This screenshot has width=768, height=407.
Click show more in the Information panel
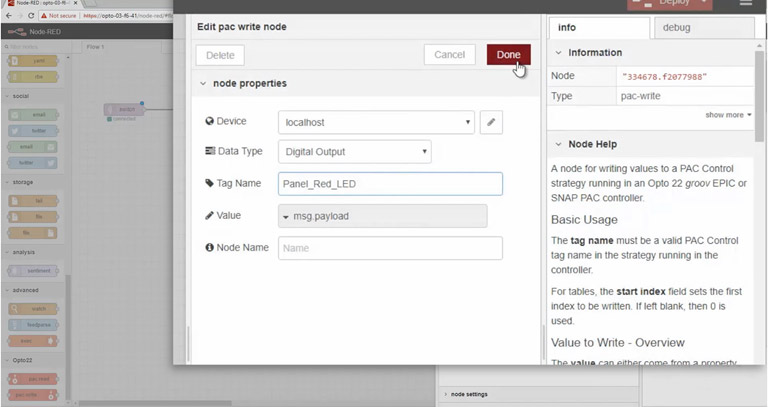pyautogui.click(x=728, y=115)
